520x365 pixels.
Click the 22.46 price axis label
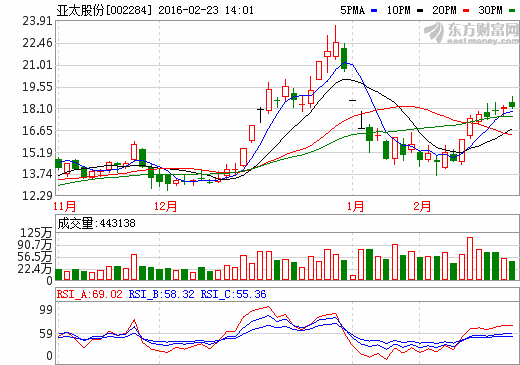37,43
